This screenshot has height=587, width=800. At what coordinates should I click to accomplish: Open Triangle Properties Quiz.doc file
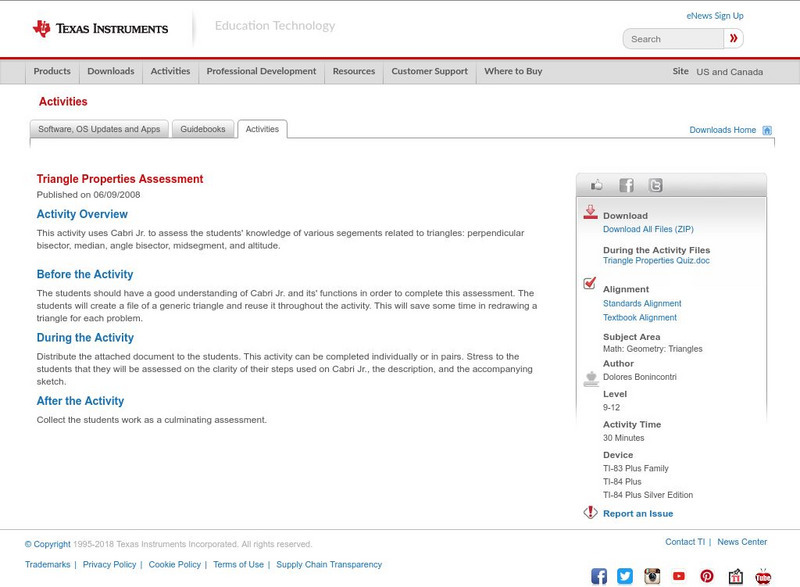point(656,261)
